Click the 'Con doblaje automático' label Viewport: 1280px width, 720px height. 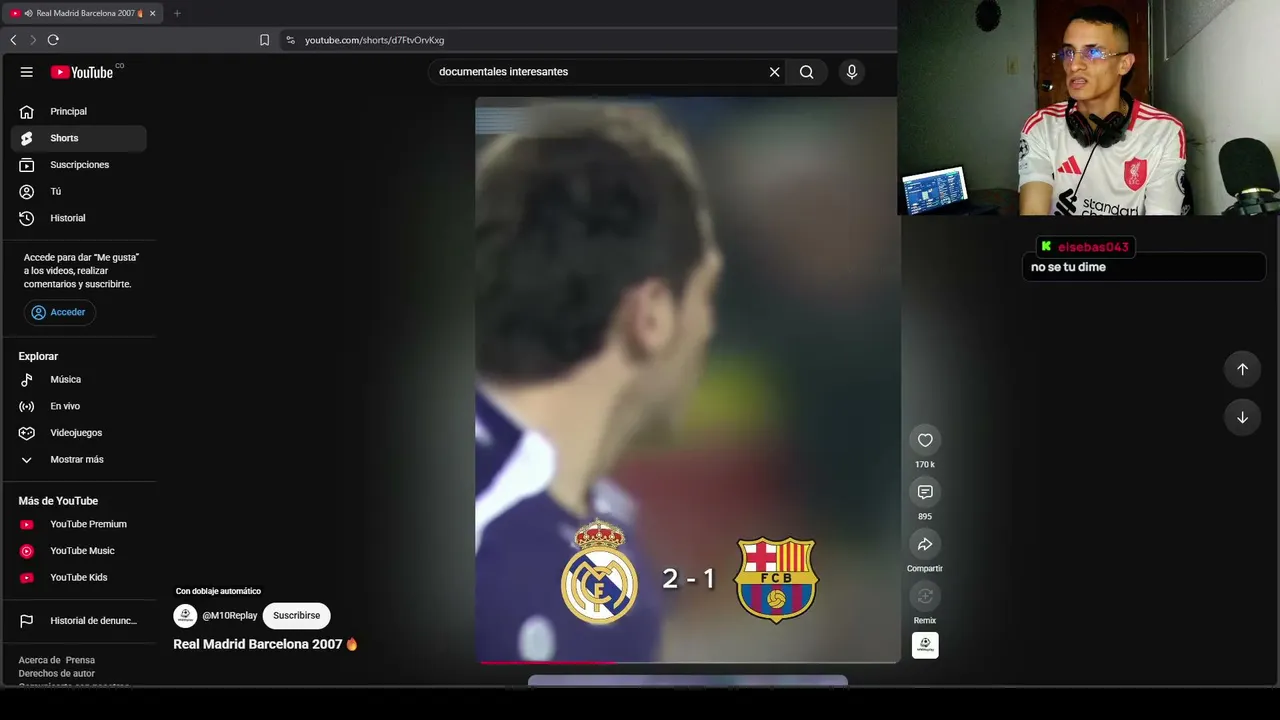[x=218, y=591]
